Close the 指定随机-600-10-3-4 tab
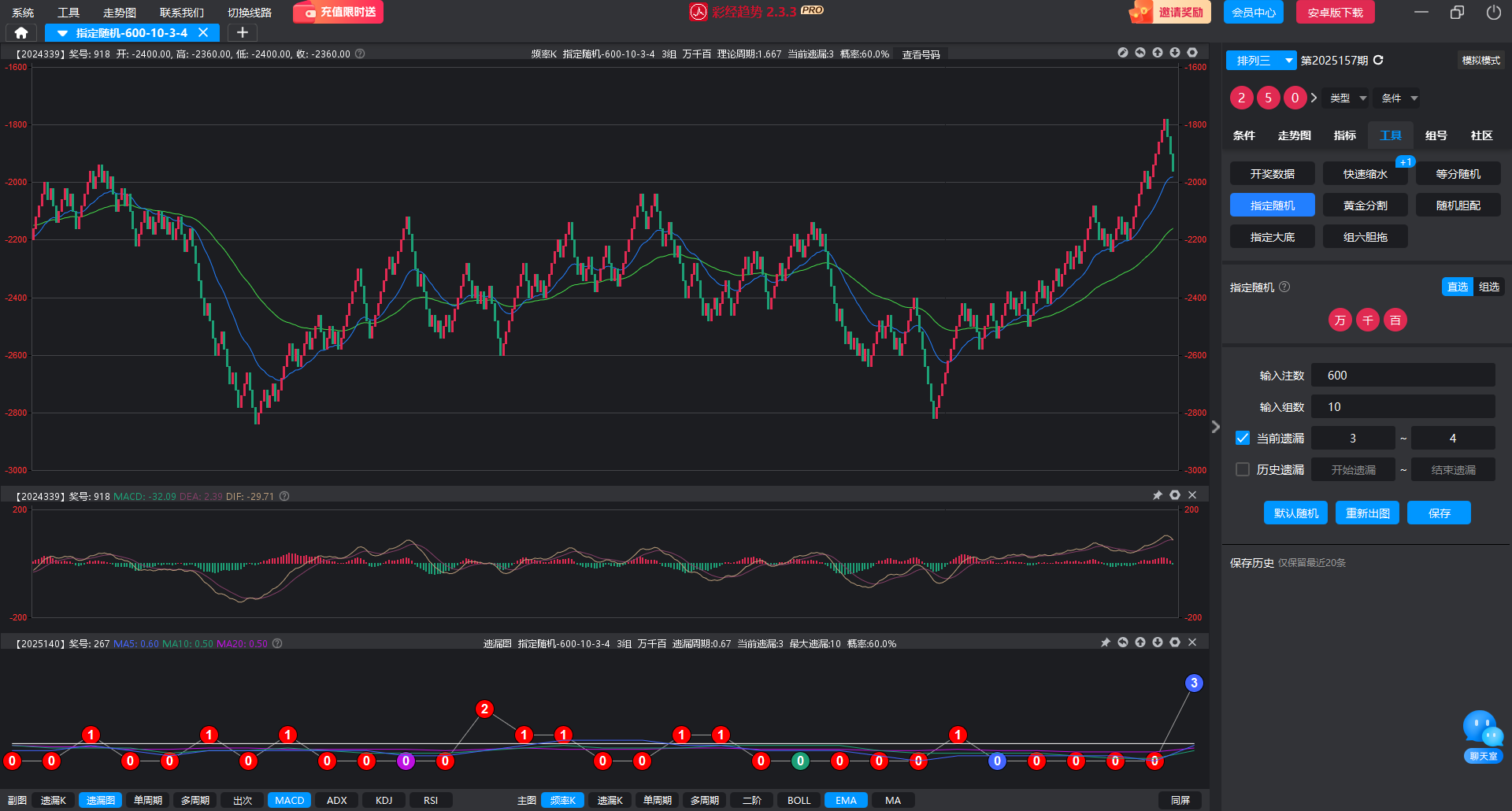 click(203, 32)
